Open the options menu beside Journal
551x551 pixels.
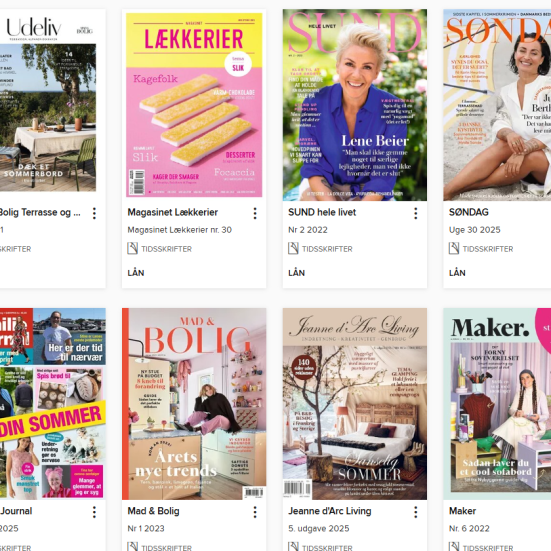94,512
